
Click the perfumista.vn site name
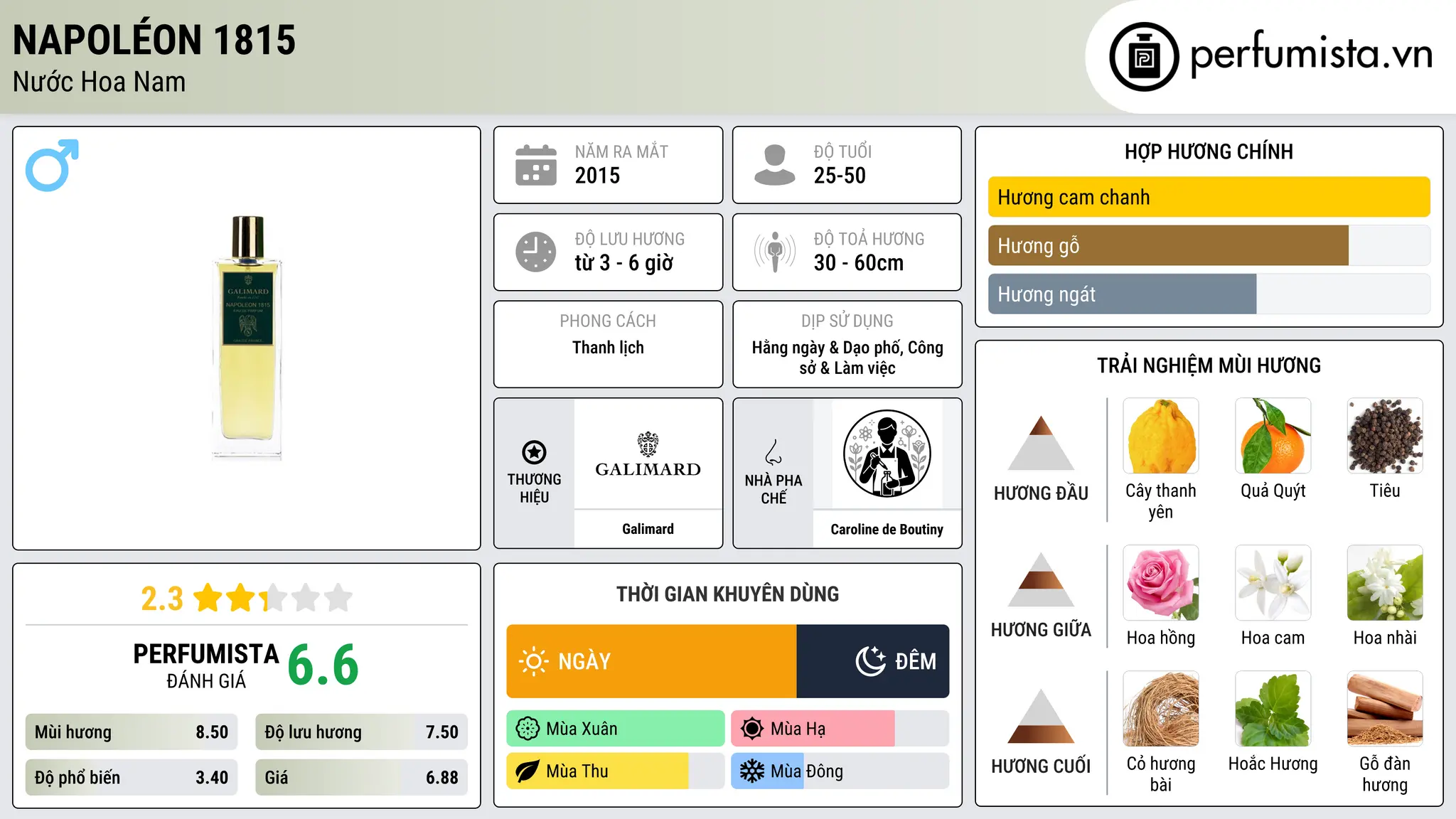(1311, 54)
